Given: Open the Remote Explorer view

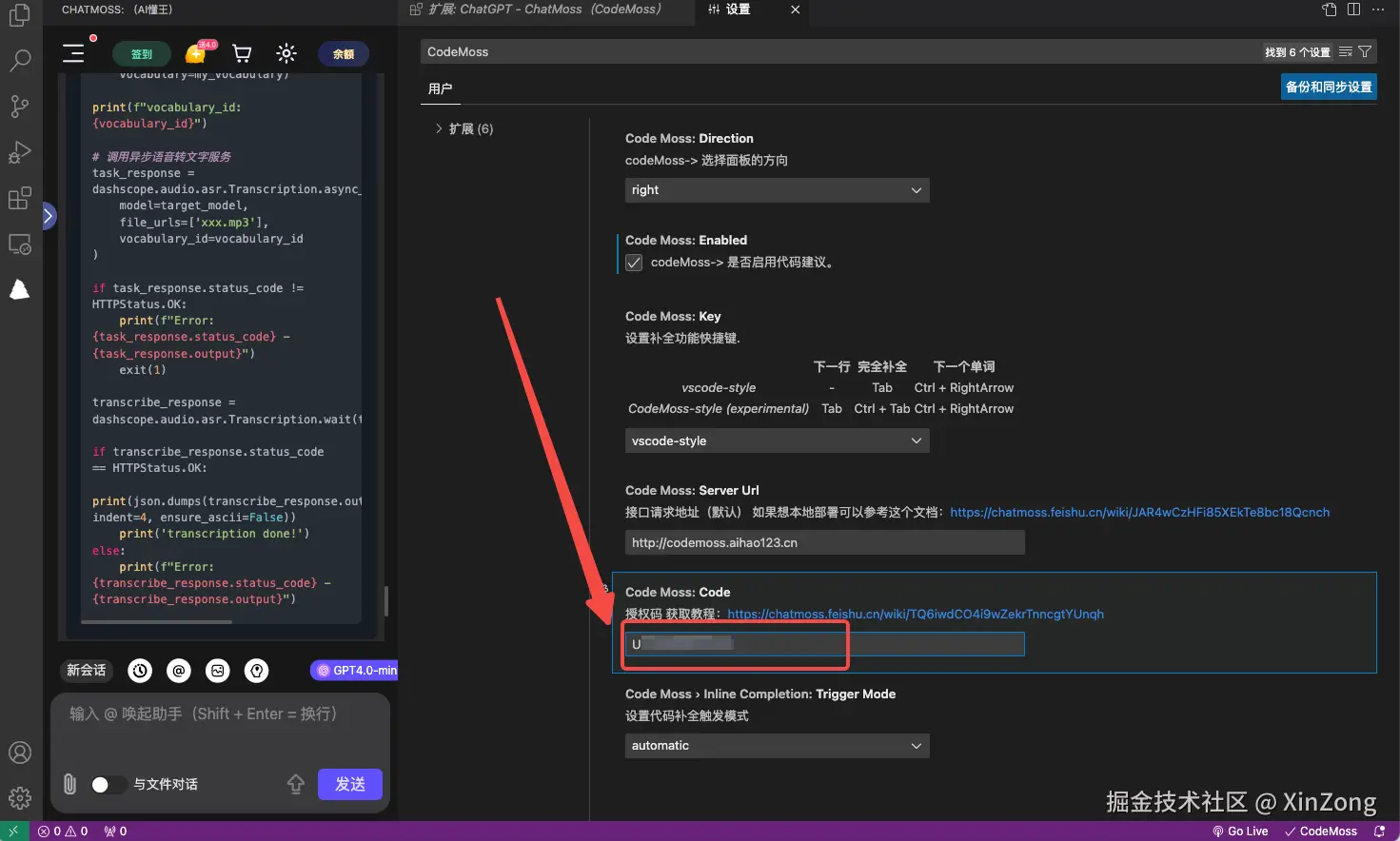Looking at the screenshot, I should point(19,244).
